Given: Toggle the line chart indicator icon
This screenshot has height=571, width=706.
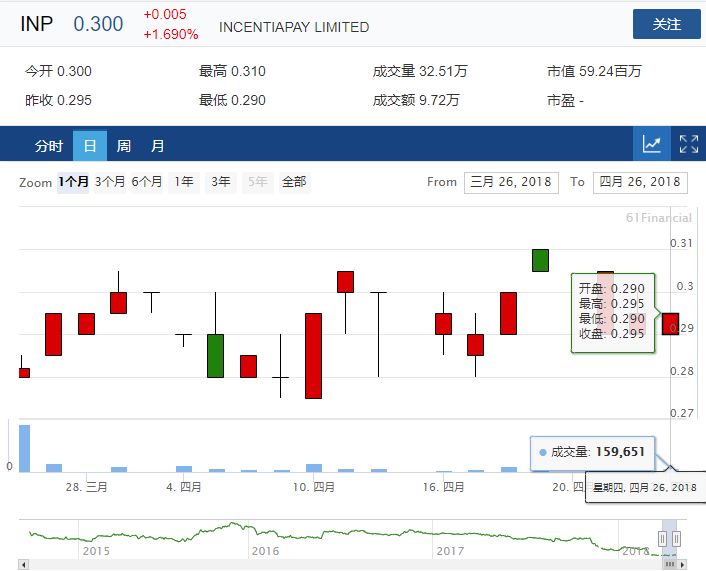Looking at the screenshot, I should pyautogui.click(x=652, y=144).
